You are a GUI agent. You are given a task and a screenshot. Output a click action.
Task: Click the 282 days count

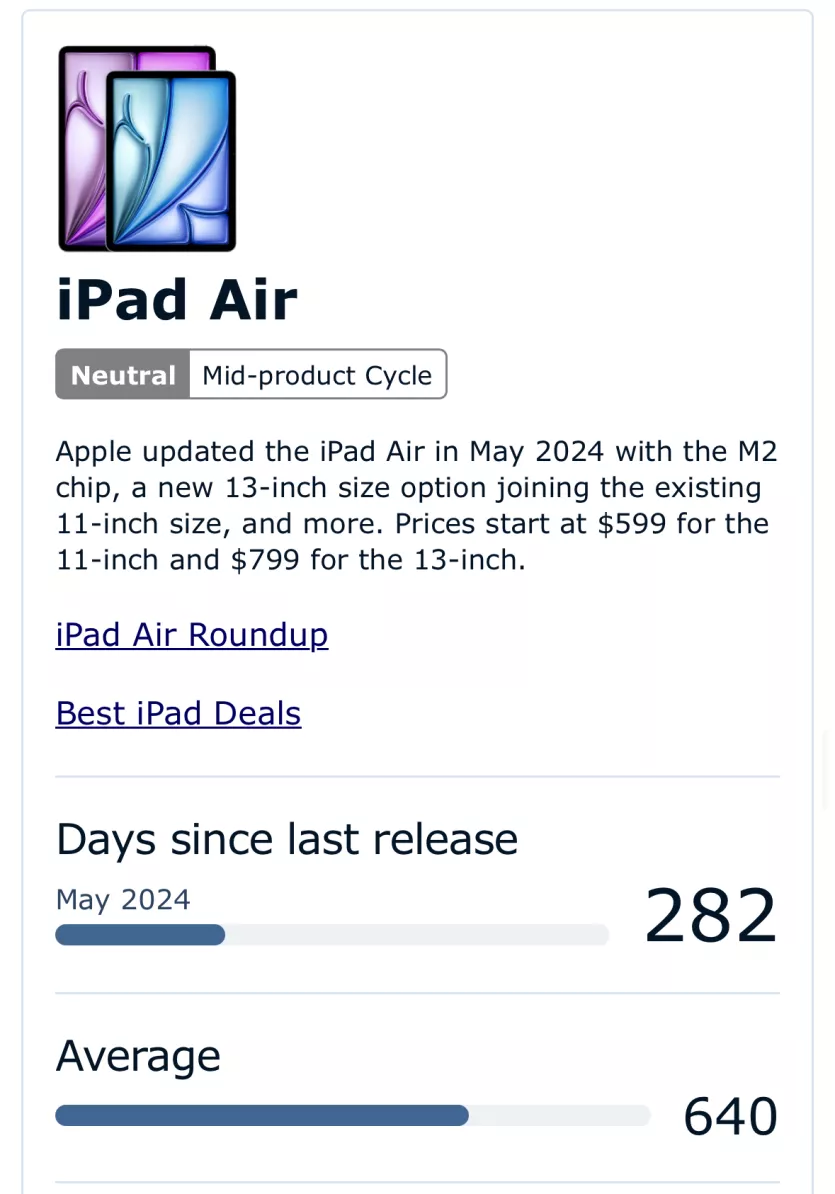pyautogui.click(x=711, y=915)
